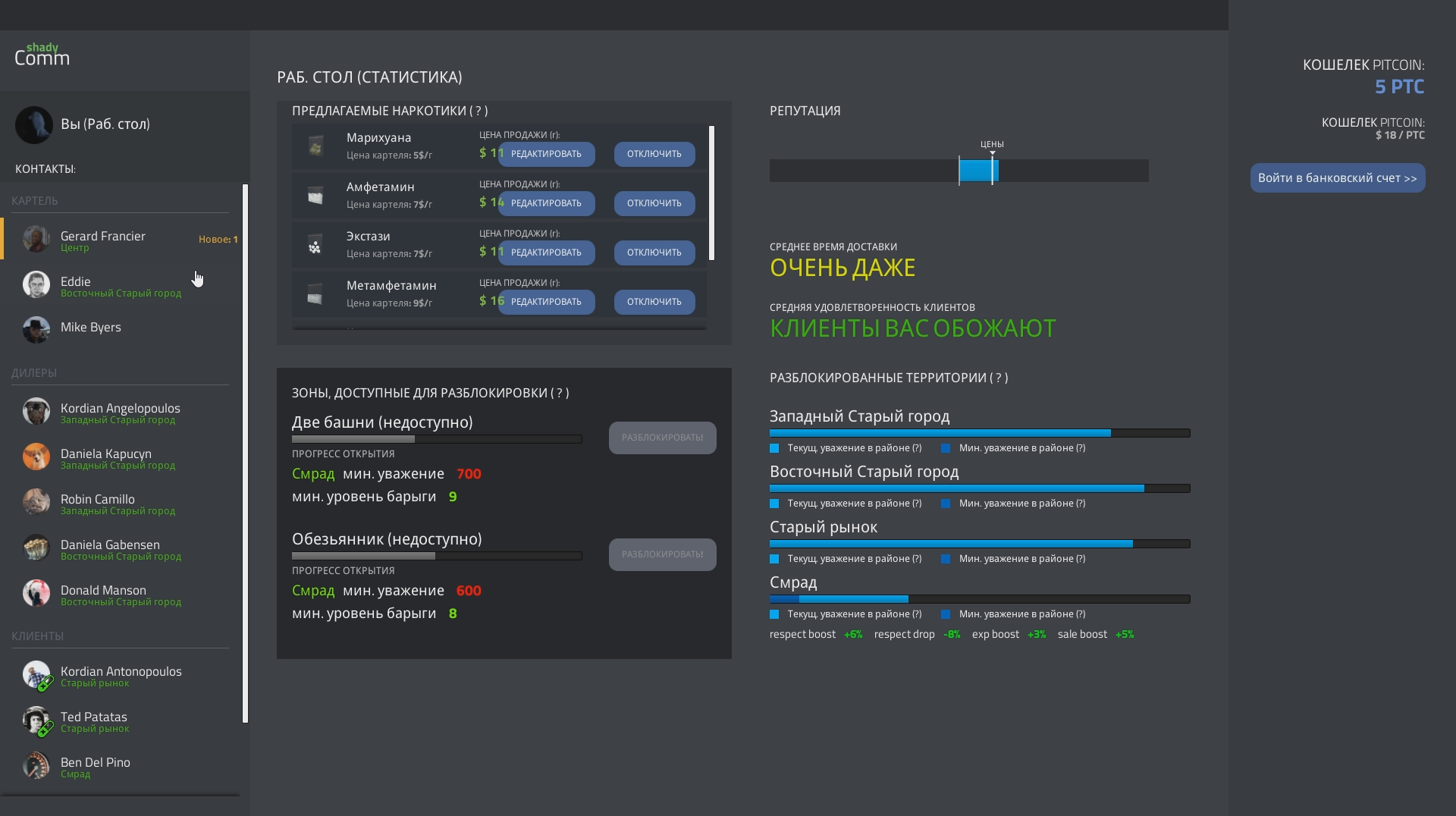Click Mike Byers' avatar

click(x=36, y=329)
